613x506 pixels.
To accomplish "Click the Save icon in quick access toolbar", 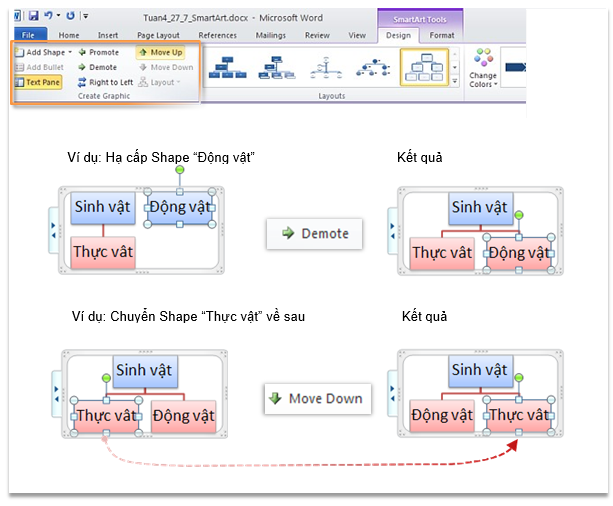I will point(33,16).
